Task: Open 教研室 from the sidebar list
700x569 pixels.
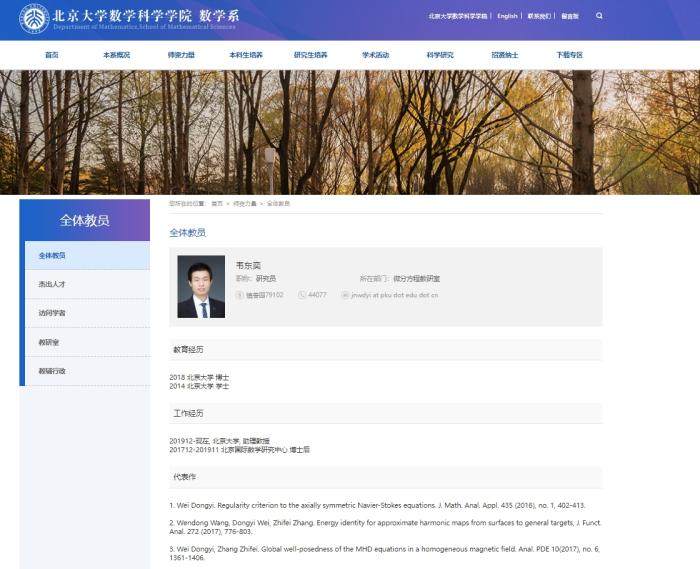Action: point(49,342)
